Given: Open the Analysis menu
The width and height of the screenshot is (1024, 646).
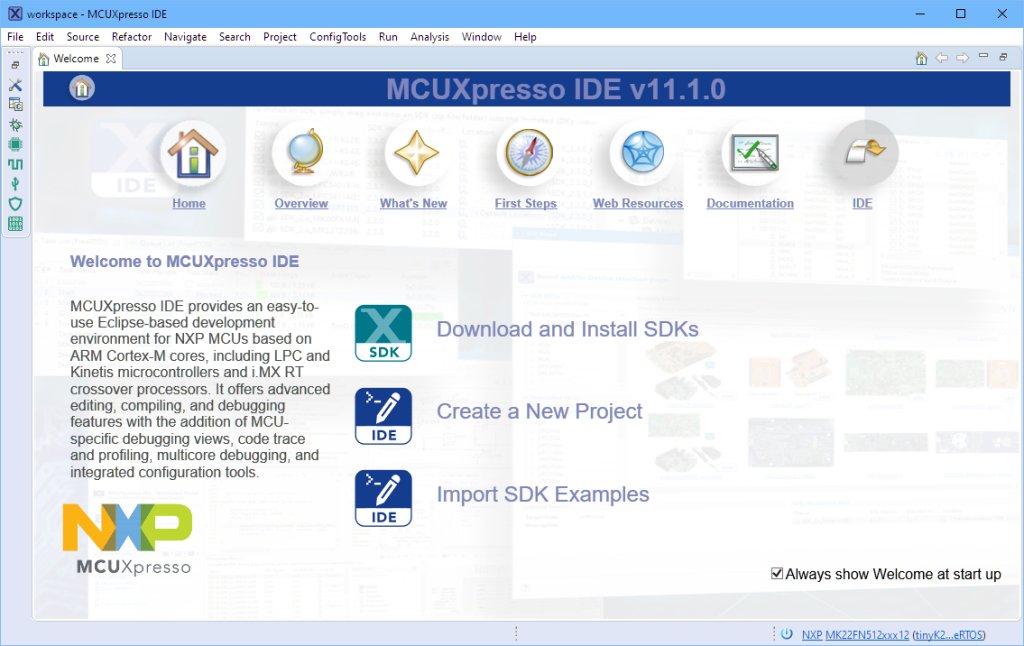Looking at the screenshot, I should 430,37.
